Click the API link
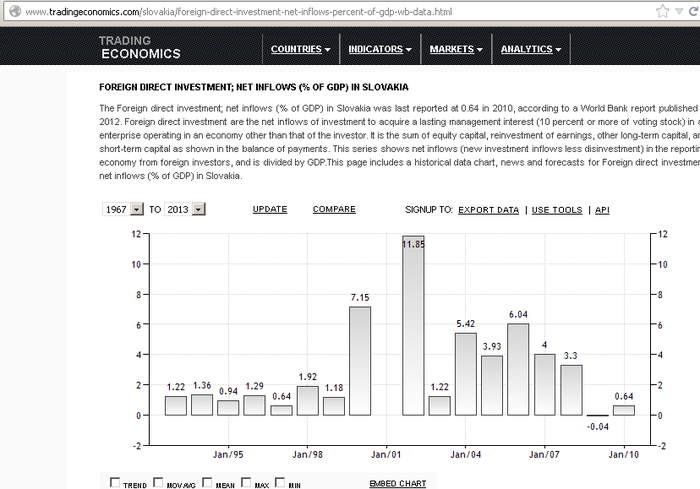 (x=602, y=210)
